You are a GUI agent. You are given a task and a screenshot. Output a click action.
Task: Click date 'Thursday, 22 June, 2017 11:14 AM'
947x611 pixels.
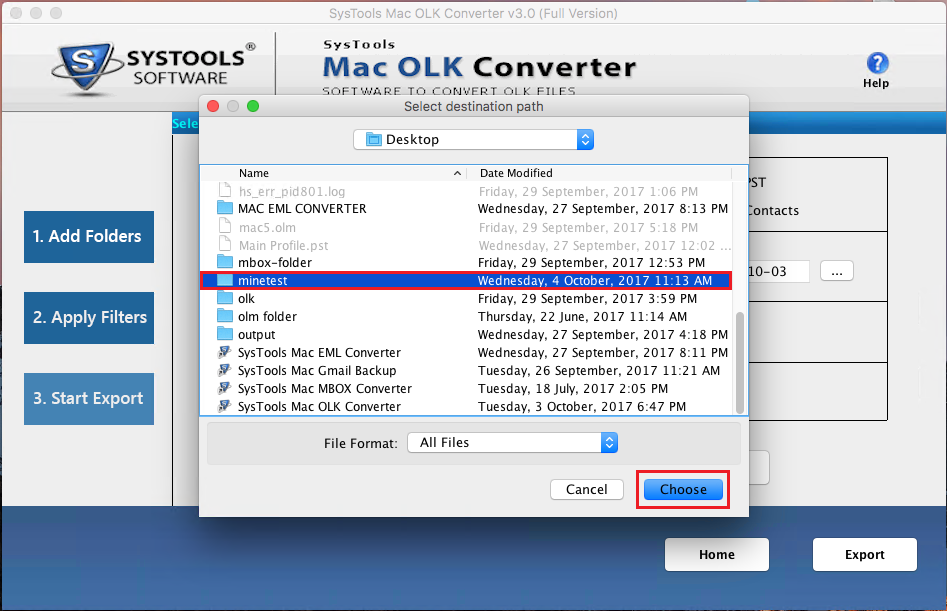point(582,317)
